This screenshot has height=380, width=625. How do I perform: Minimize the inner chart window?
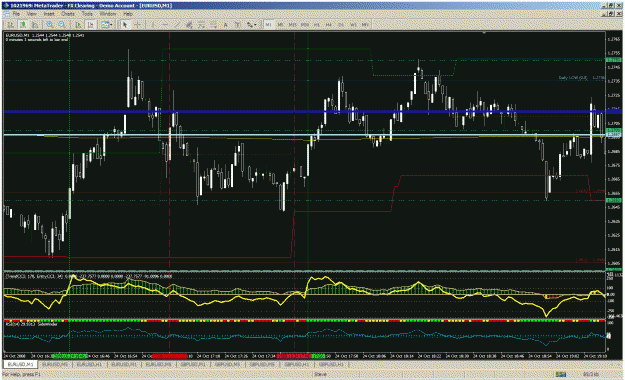(605, 14)
